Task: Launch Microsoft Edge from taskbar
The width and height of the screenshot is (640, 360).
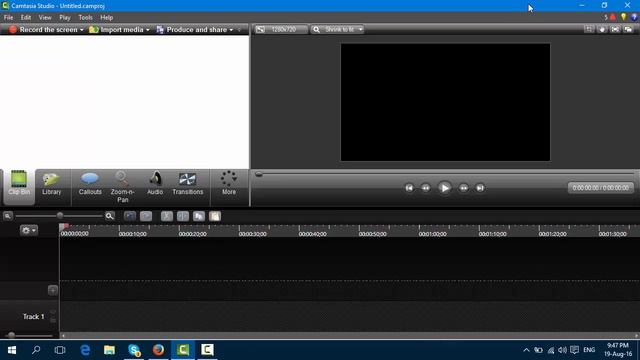Action: coord(85,350)
